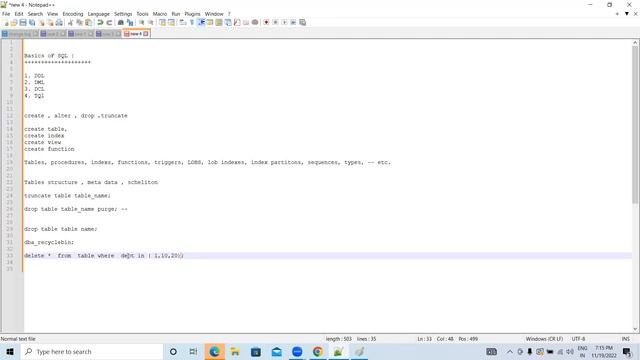Open the document list dropdown arrow at top right
640x360 pixels.
pos(627,14)
